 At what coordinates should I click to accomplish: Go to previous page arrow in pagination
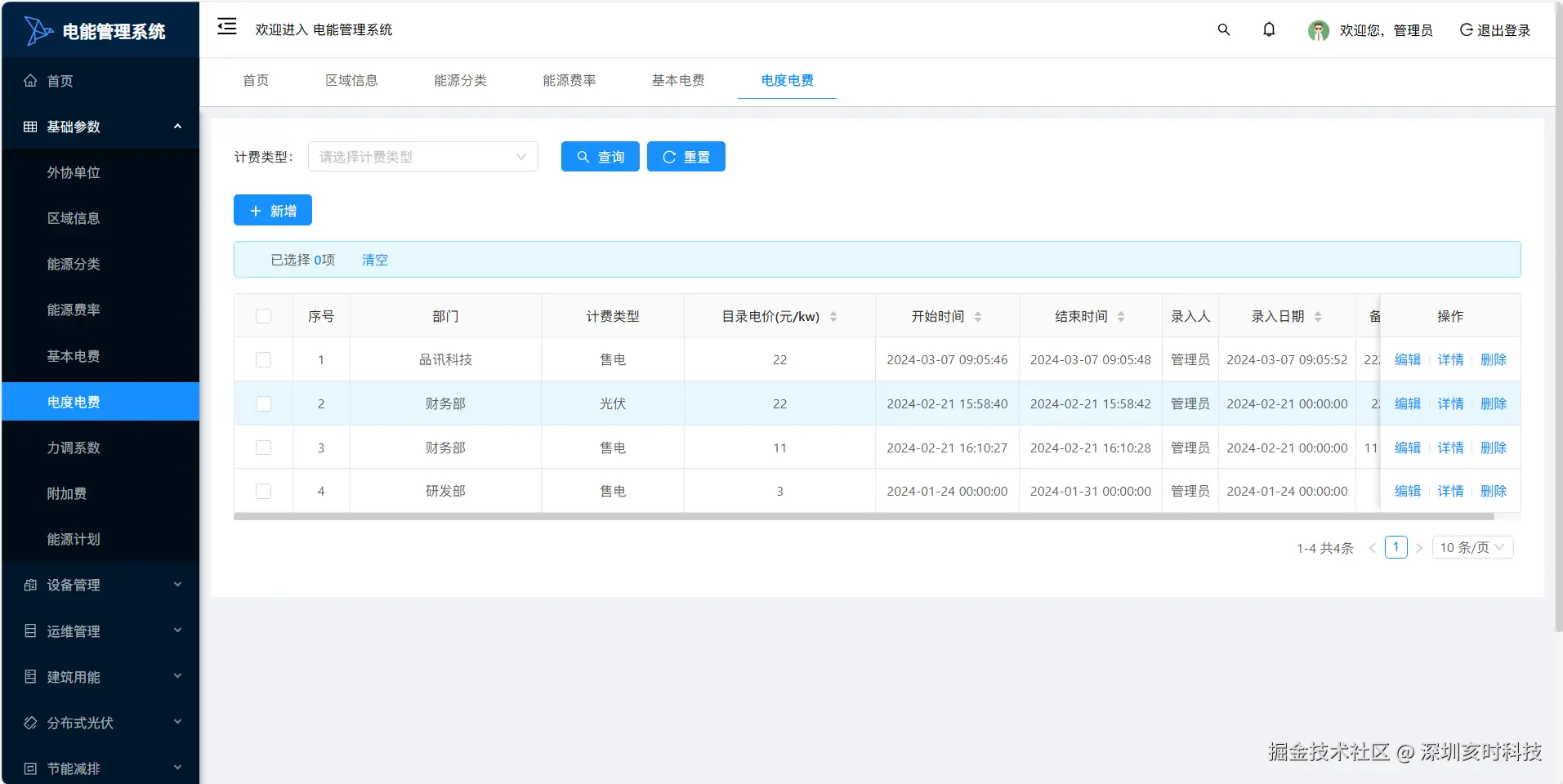coord(1373,548)
